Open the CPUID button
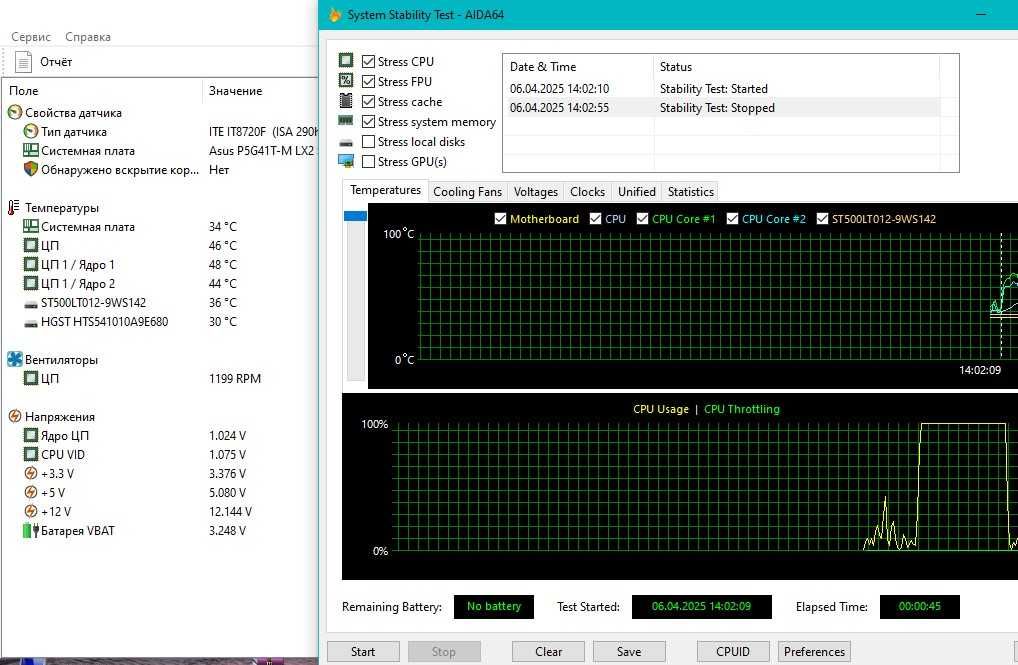Screen dimensions: 1018x665 [733, 651]
